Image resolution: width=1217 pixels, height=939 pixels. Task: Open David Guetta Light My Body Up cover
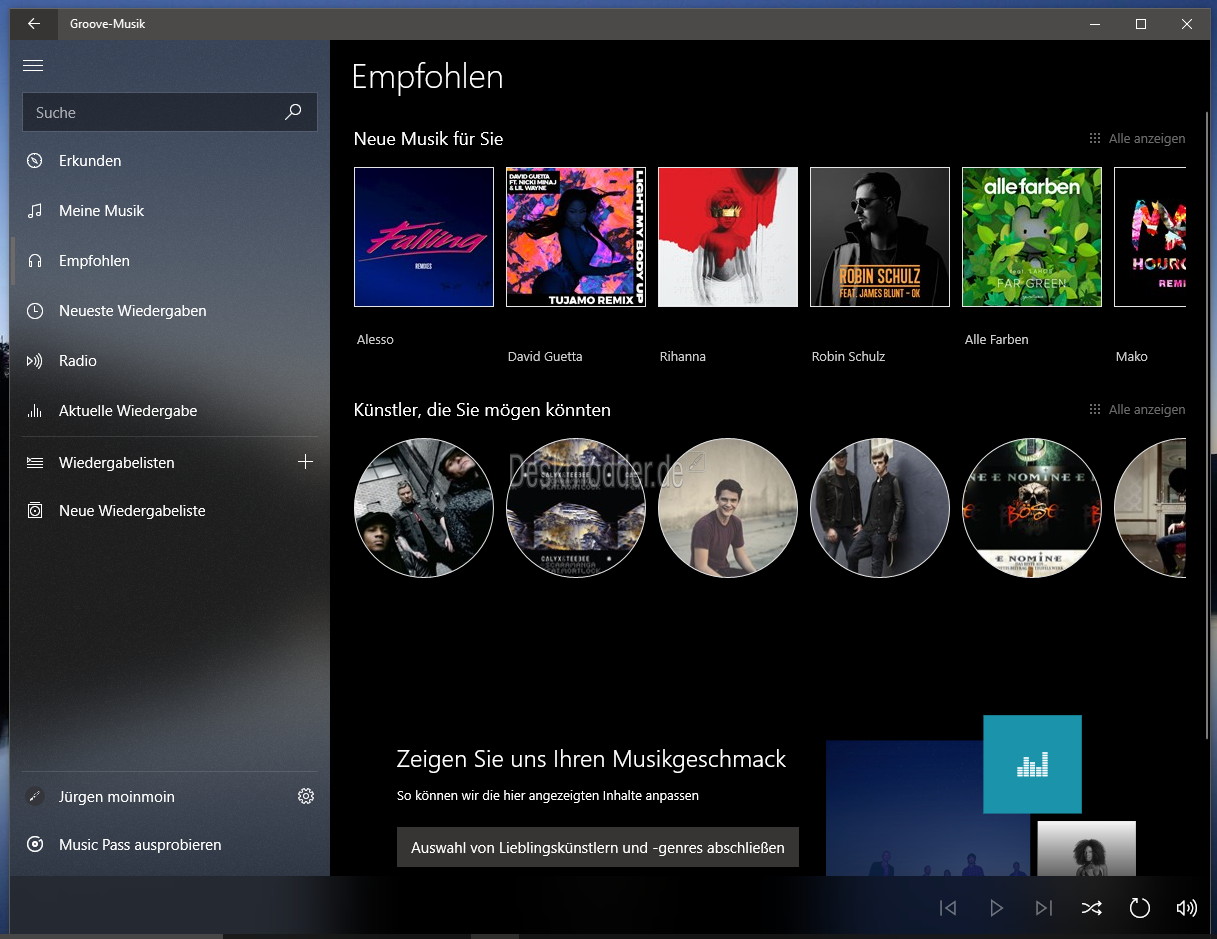tap(576, 237)
